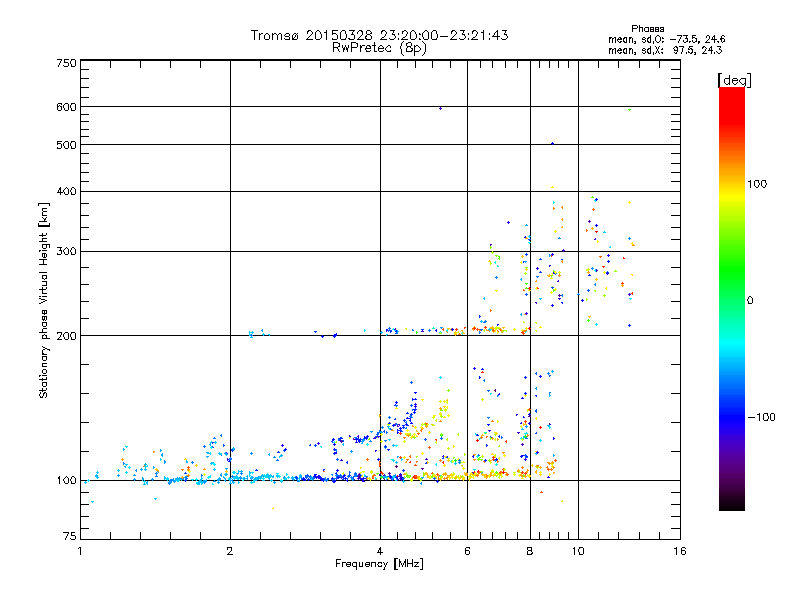Click the y-axis tick label '200'
This screenshot has height=600, width=800.
tap(66, 336)
